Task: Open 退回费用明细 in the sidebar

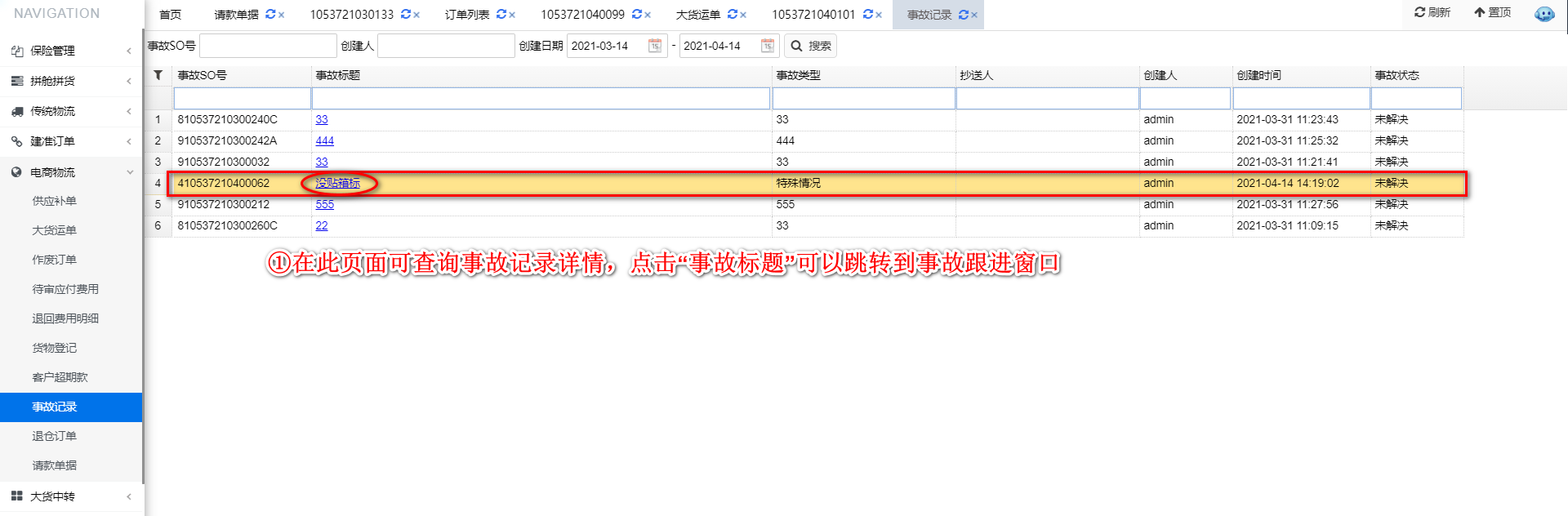Action: tap(65, 318)
